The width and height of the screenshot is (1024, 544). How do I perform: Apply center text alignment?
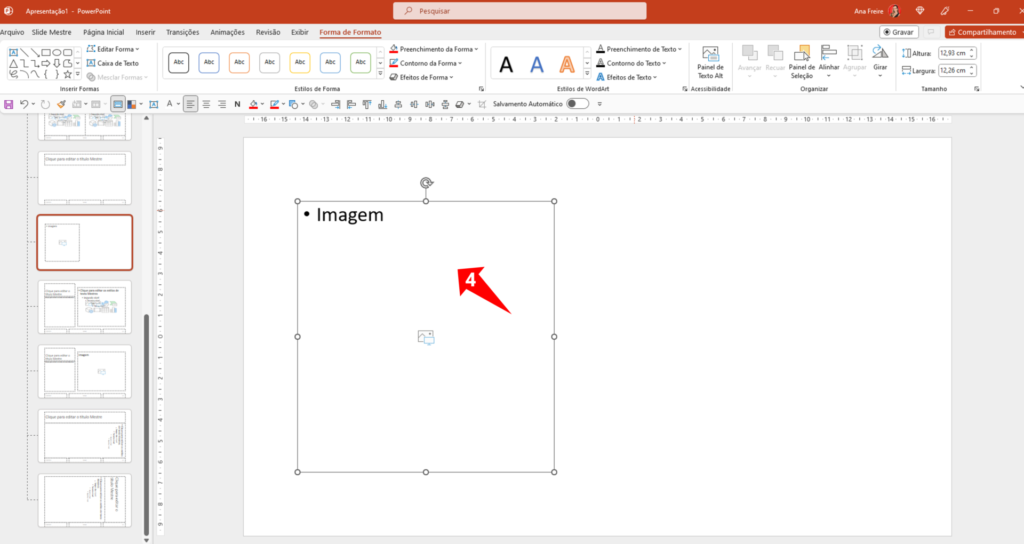pyautogui.click(x=206, y=104)
